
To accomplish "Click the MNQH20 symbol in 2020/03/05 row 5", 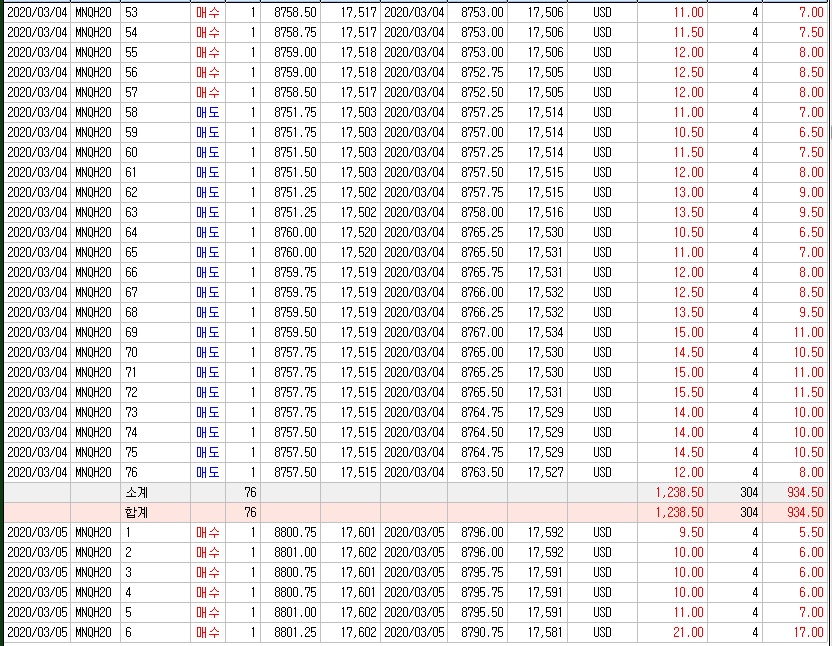I will tap(93, 613).
